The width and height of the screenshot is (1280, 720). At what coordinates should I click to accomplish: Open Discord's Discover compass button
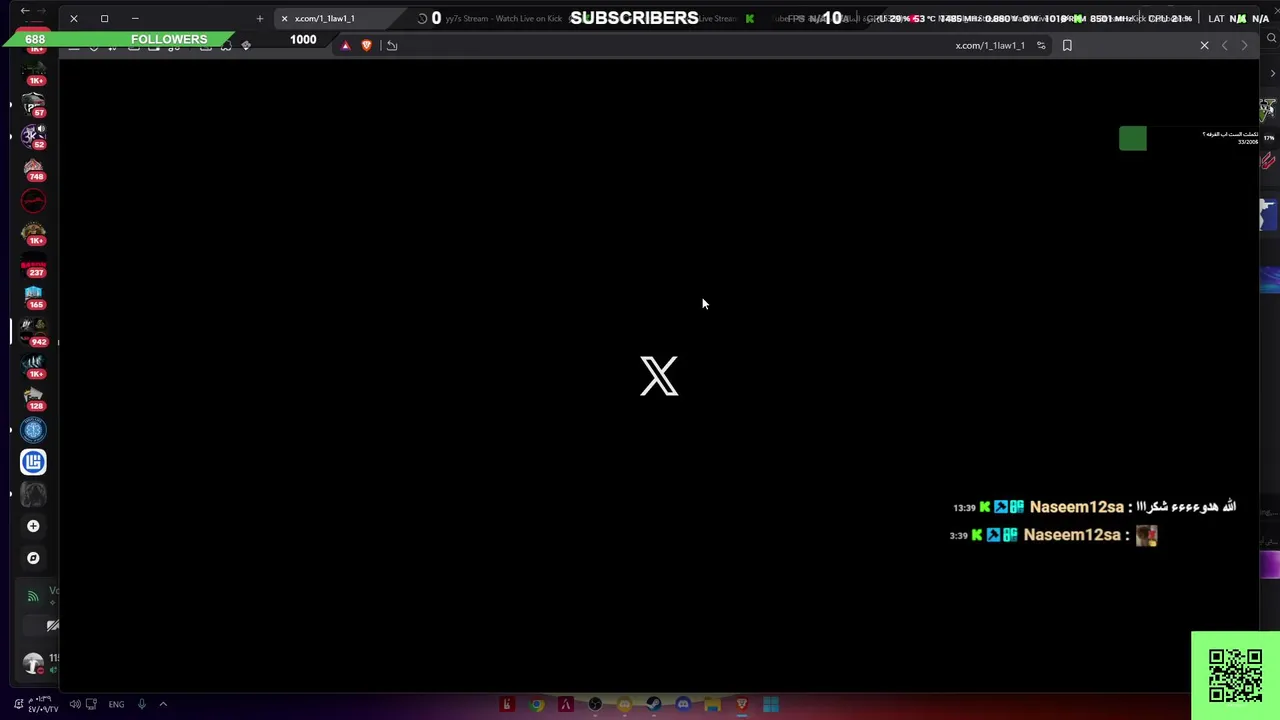pos(33,558)
